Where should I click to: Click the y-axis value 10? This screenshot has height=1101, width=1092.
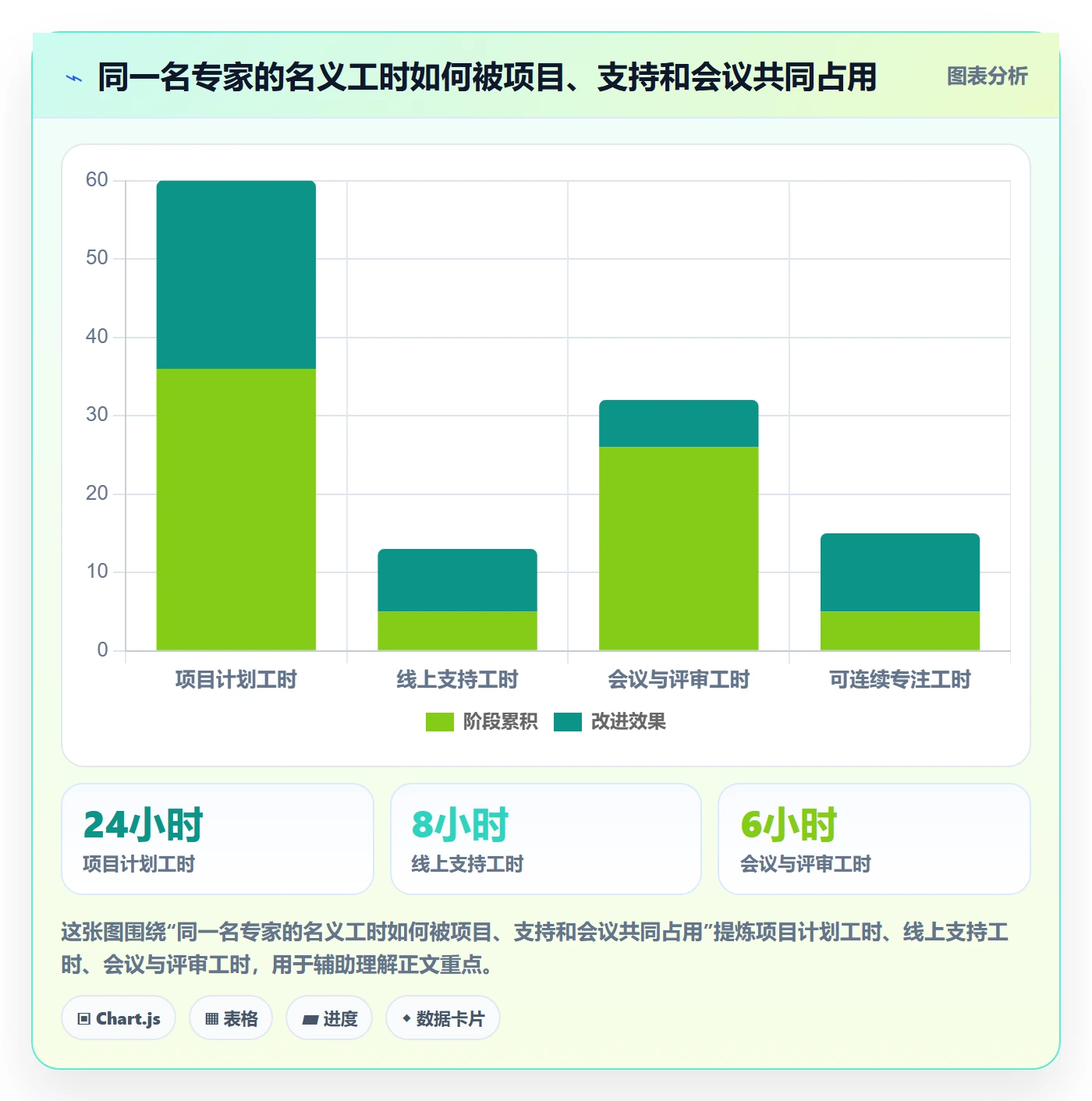(x=97, y=572)
